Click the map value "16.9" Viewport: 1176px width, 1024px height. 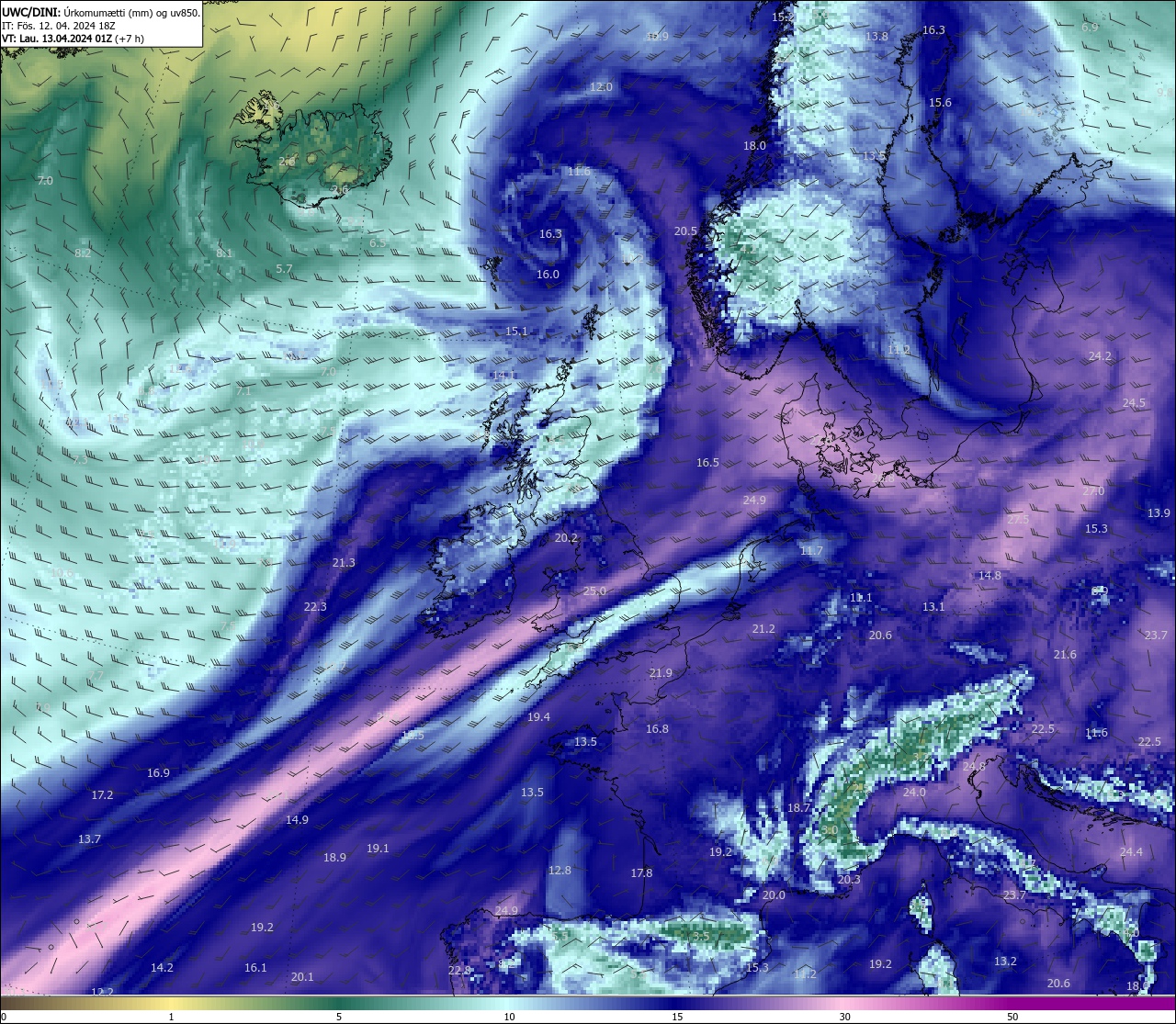[x=158, y=773]
